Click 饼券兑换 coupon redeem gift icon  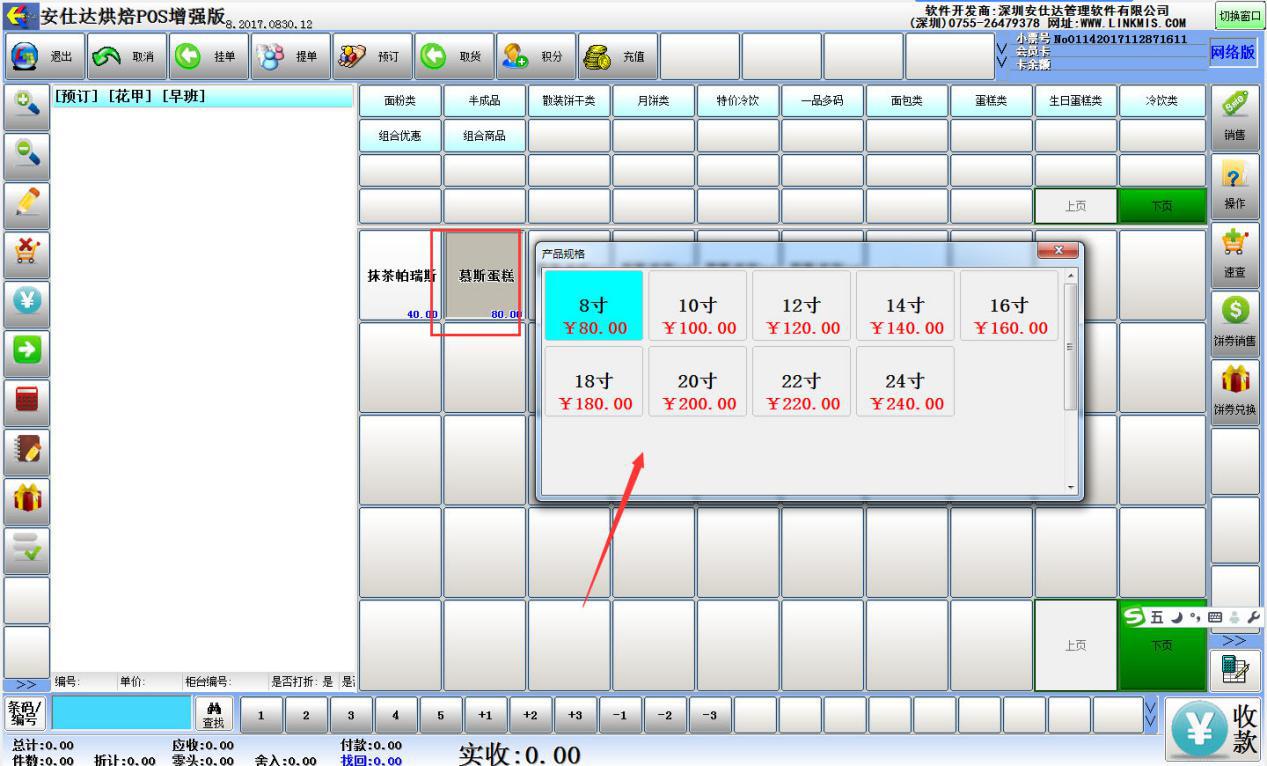coord(1234,394)
